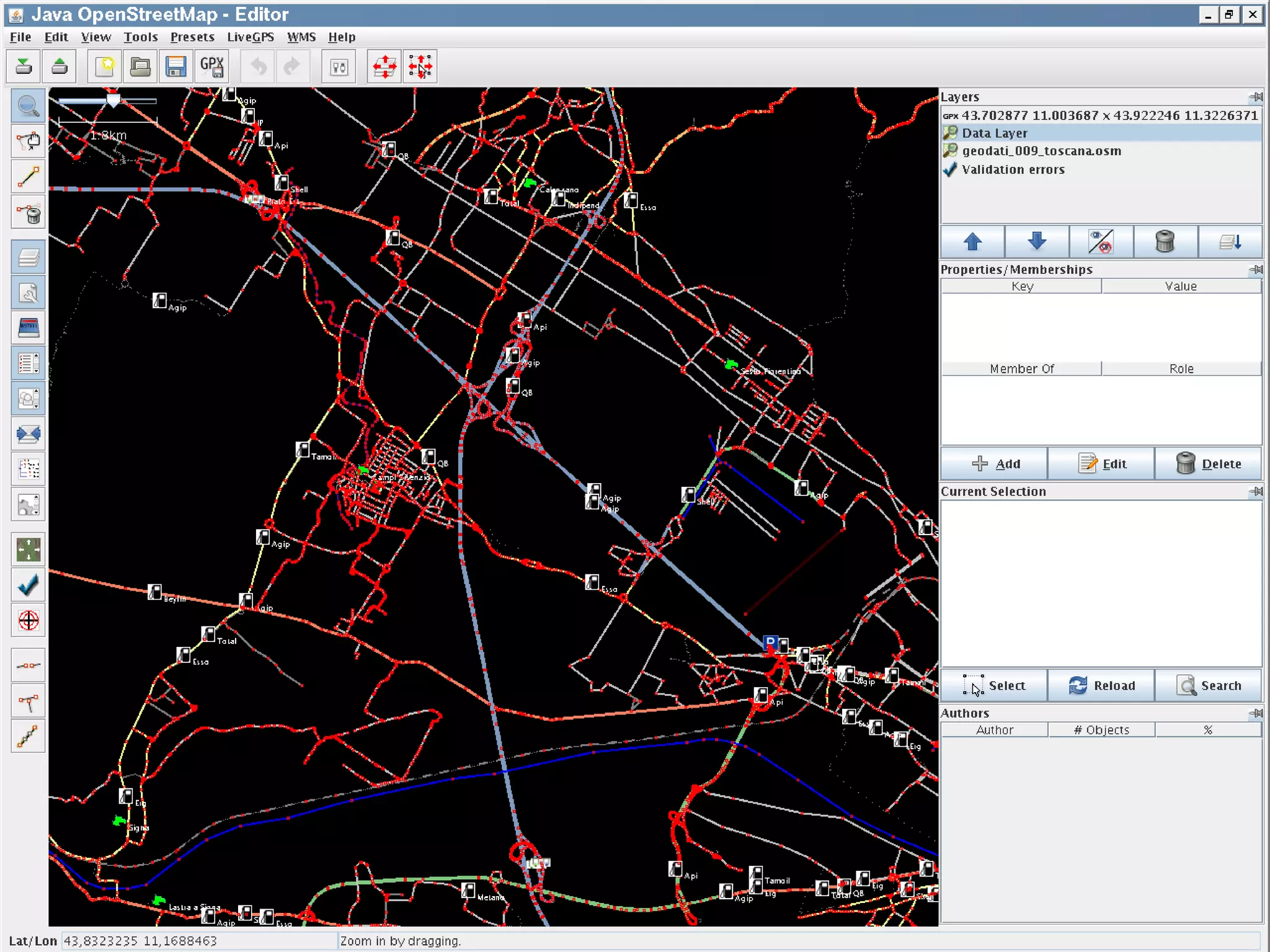Select the Validation errors layer
Viewport: 1270px width, 952px height.
[x=1101, y=169]
